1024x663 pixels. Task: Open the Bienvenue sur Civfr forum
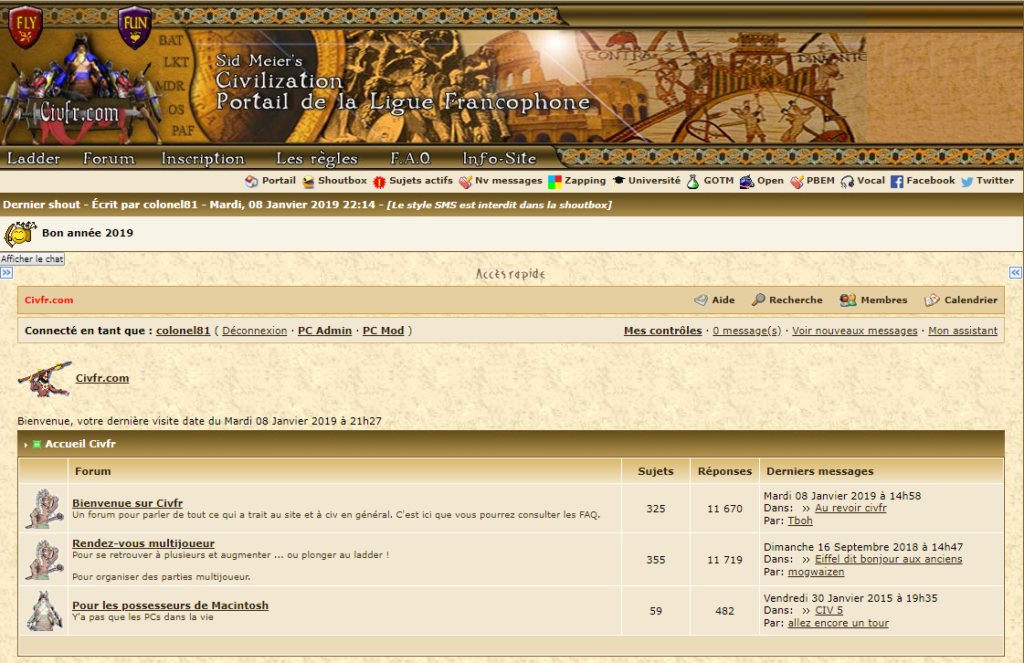click(x=127, y=503)
